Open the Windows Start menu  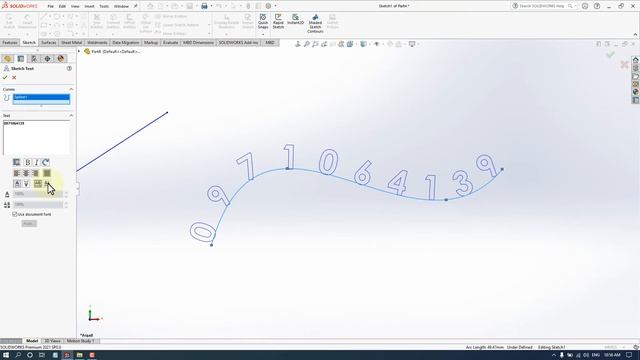[6, 355]
